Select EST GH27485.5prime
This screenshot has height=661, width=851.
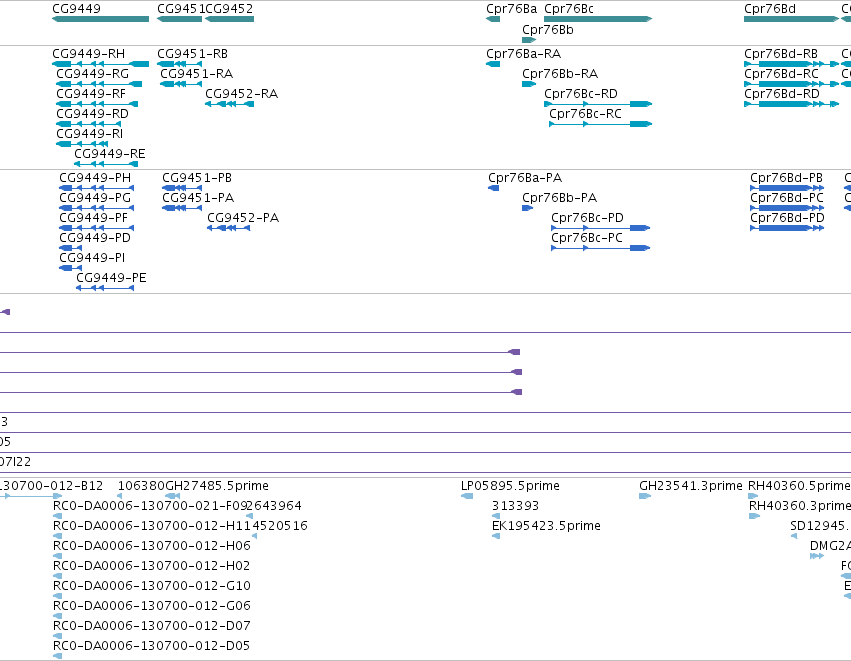(x=217, y=486)
